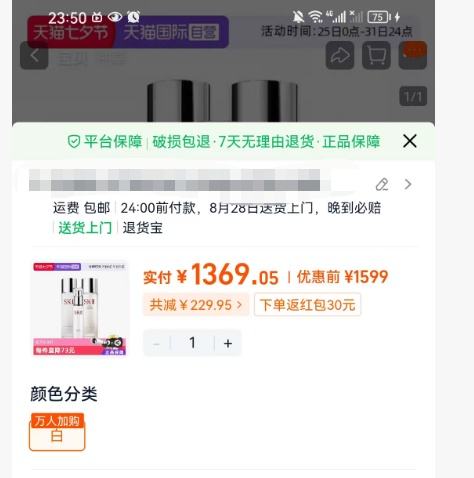Open the SK-II product thumbnail image
Screen dimensions: 474x478
(x=80, y=309)
